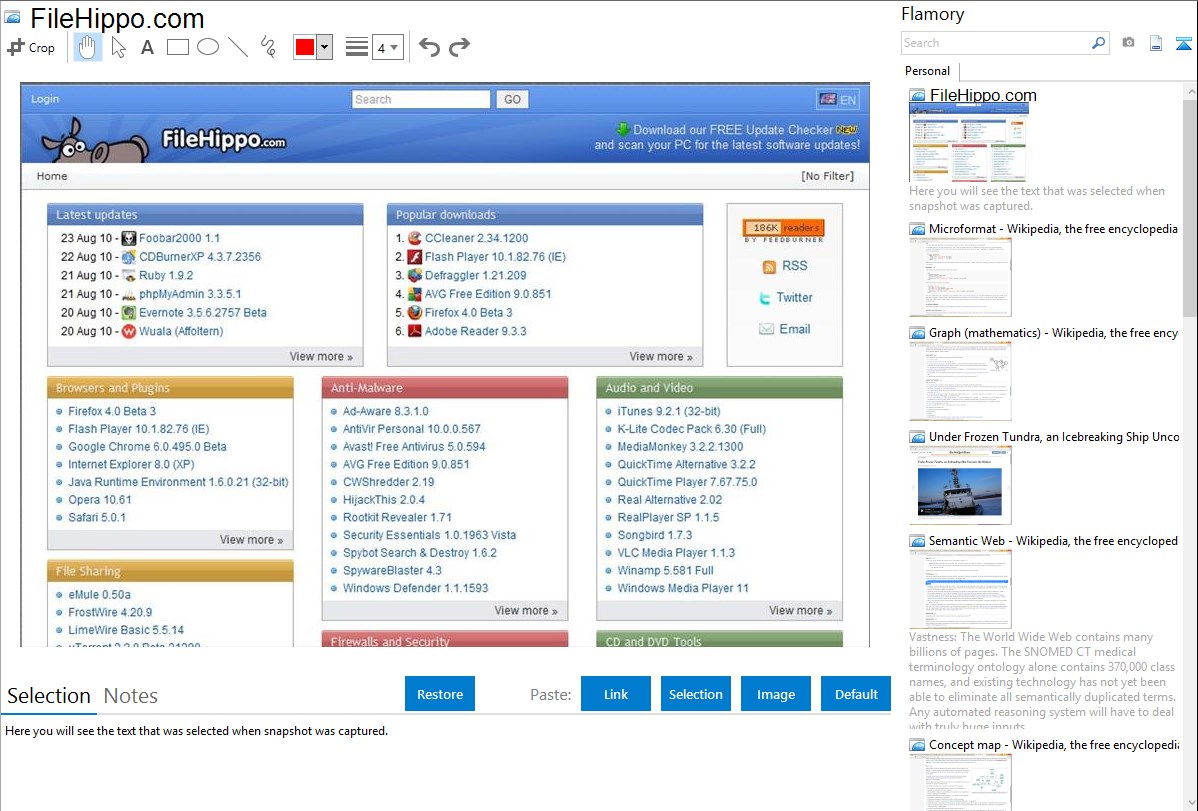The height and width of the screenshot is (811, 1198).
Task: Activate the hand pan tool
Action: pyautogui.click(x=87, y=47)
